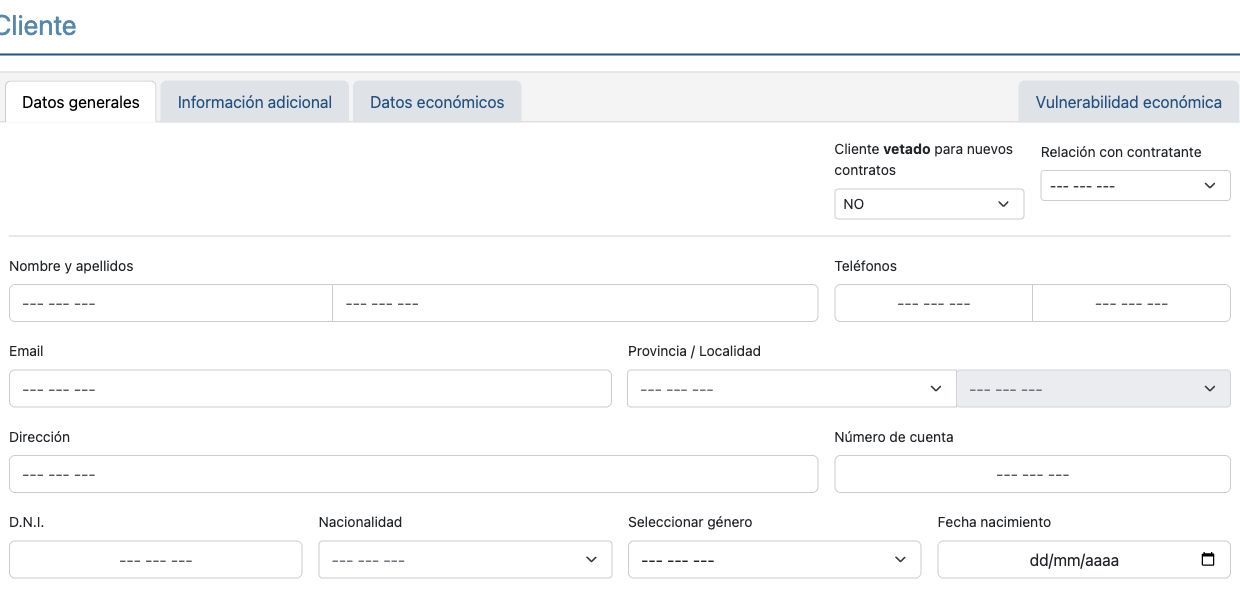Expand the Relación con contratante dropdown
1240x597 pixels.
[1136, 186]
